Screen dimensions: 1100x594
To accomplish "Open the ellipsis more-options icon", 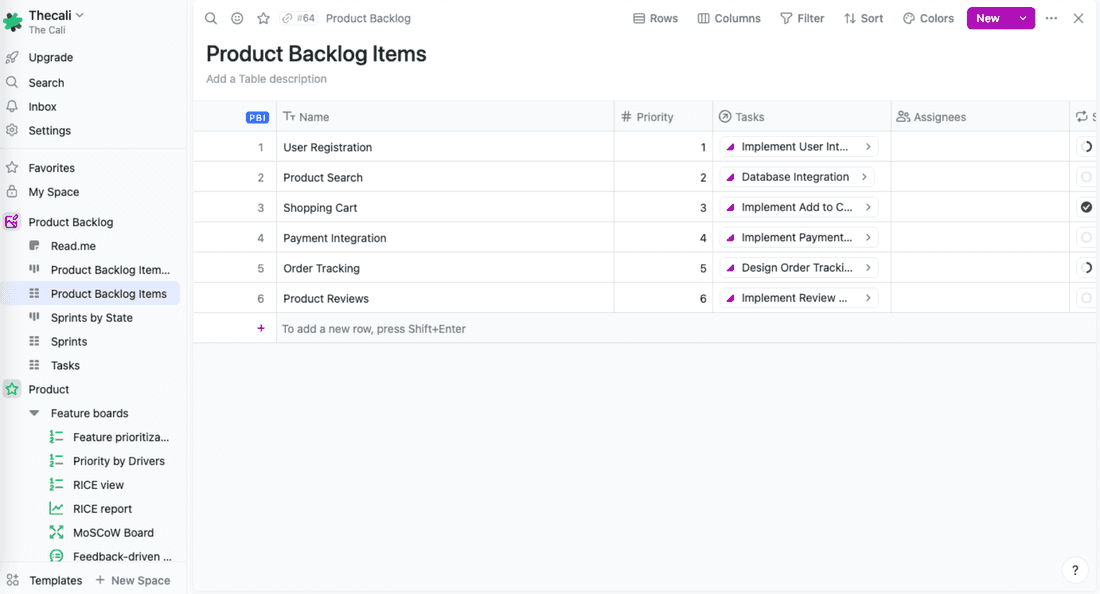I will click(x=1051, y=18).
